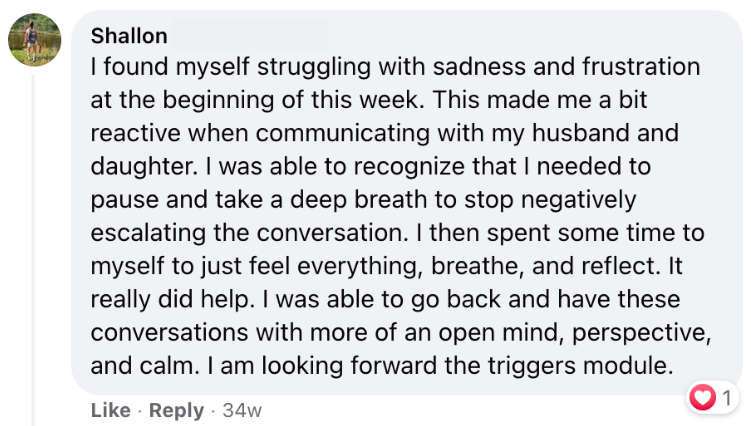751x426 pixels.
Task: Click the word 'escalating' in the comment
Action: coord(148,233)
